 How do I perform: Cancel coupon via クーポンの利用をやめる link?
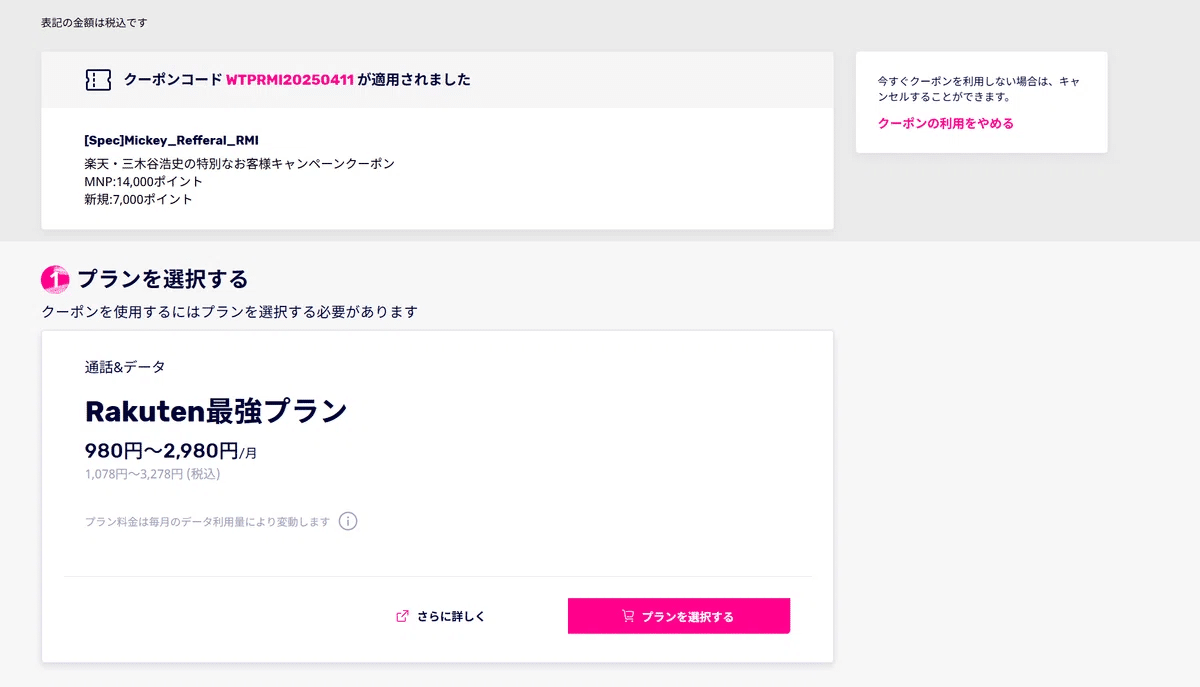[946, 123]
